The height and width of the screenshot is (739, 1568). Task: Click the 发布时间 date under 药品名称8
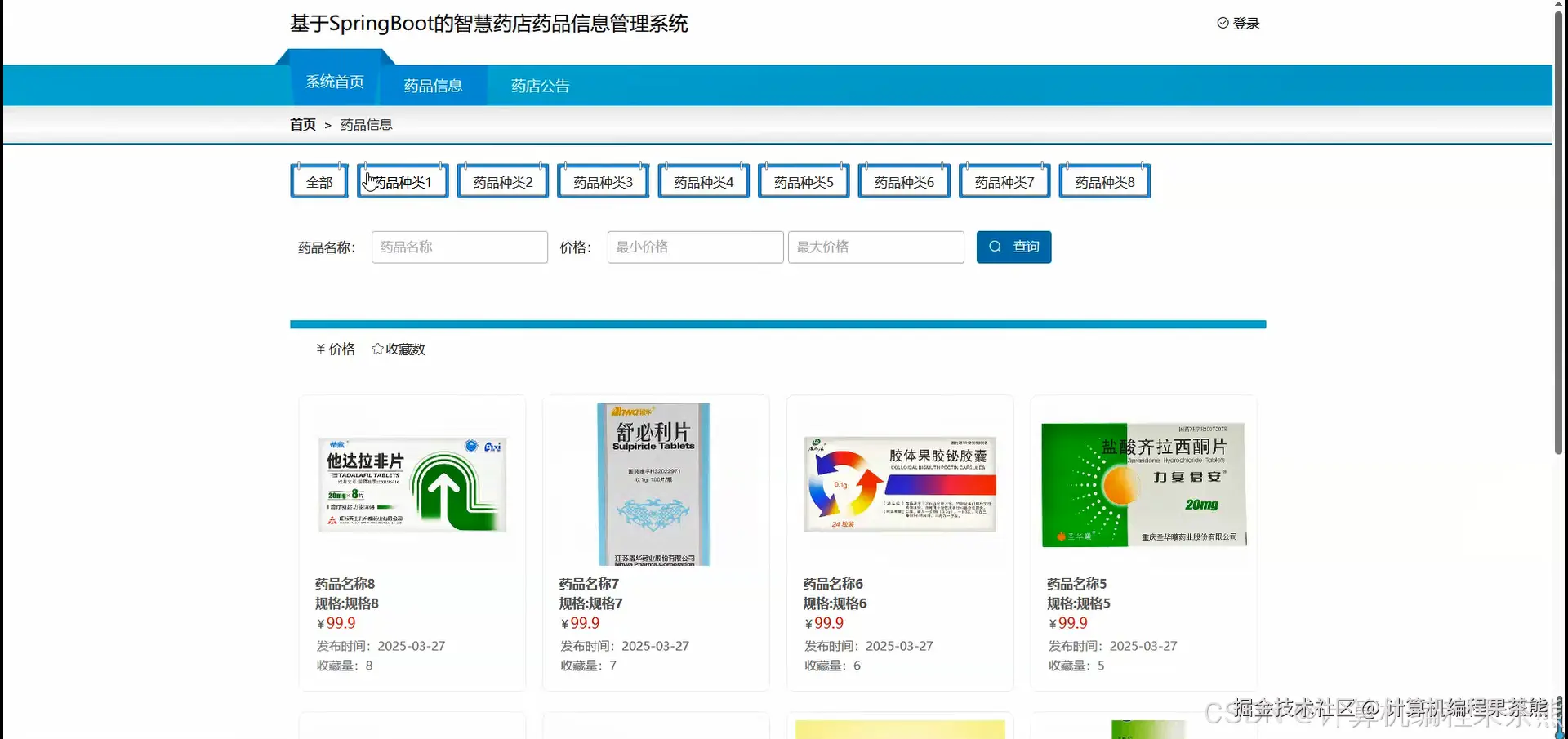[x=381, y=646]
